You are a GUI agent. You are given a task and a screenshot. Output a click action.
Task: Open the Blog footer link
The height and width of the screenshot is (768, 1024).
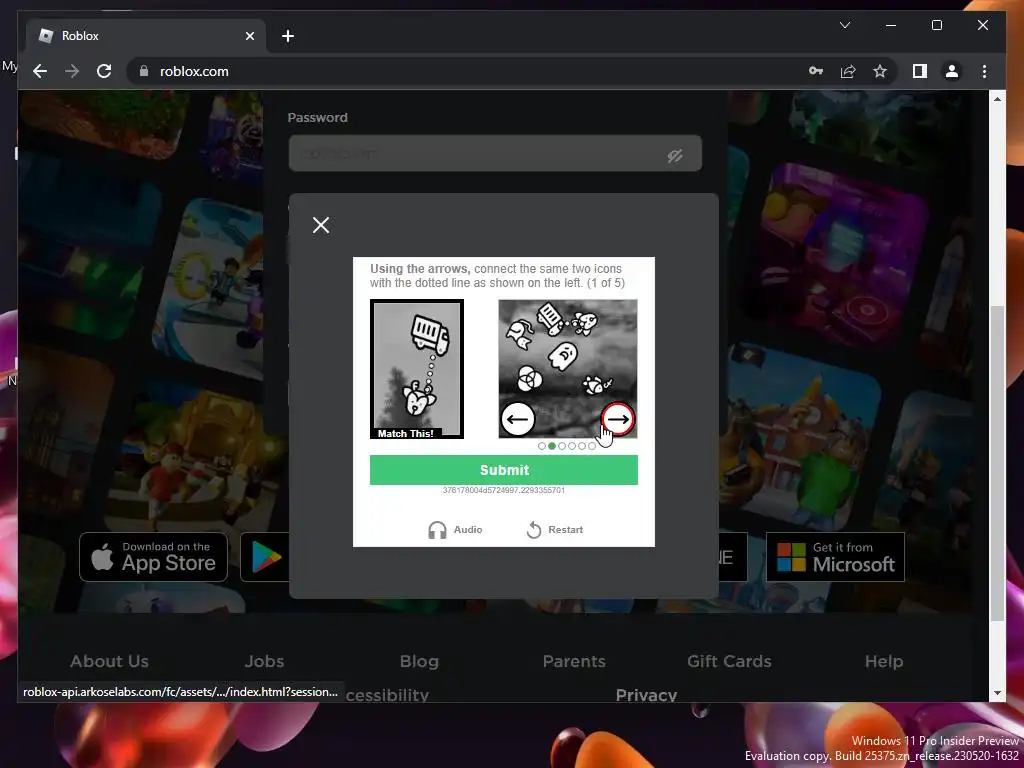point(419,662)
